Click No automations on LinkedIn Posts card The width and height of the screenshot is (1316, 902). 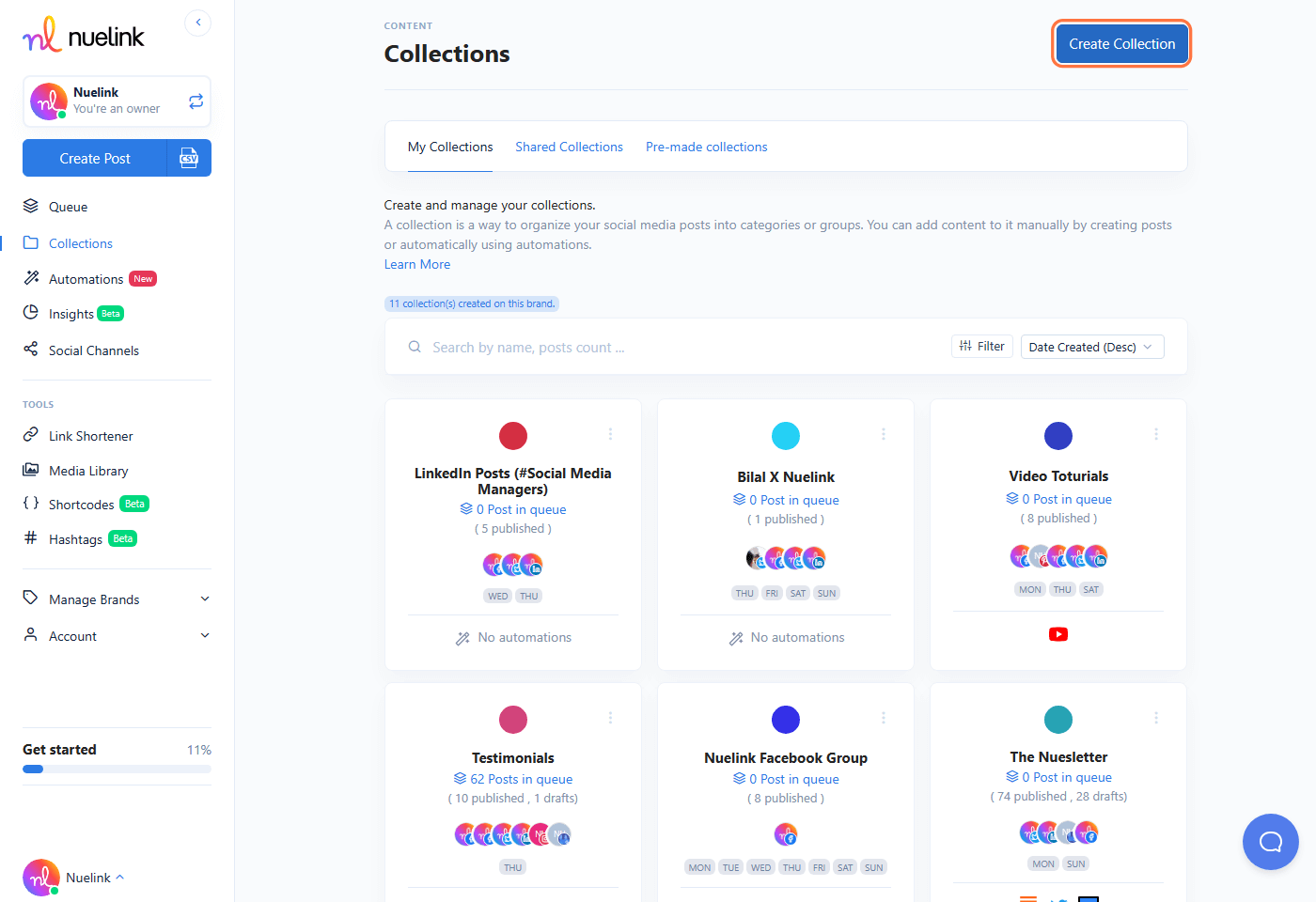[513, 637]
